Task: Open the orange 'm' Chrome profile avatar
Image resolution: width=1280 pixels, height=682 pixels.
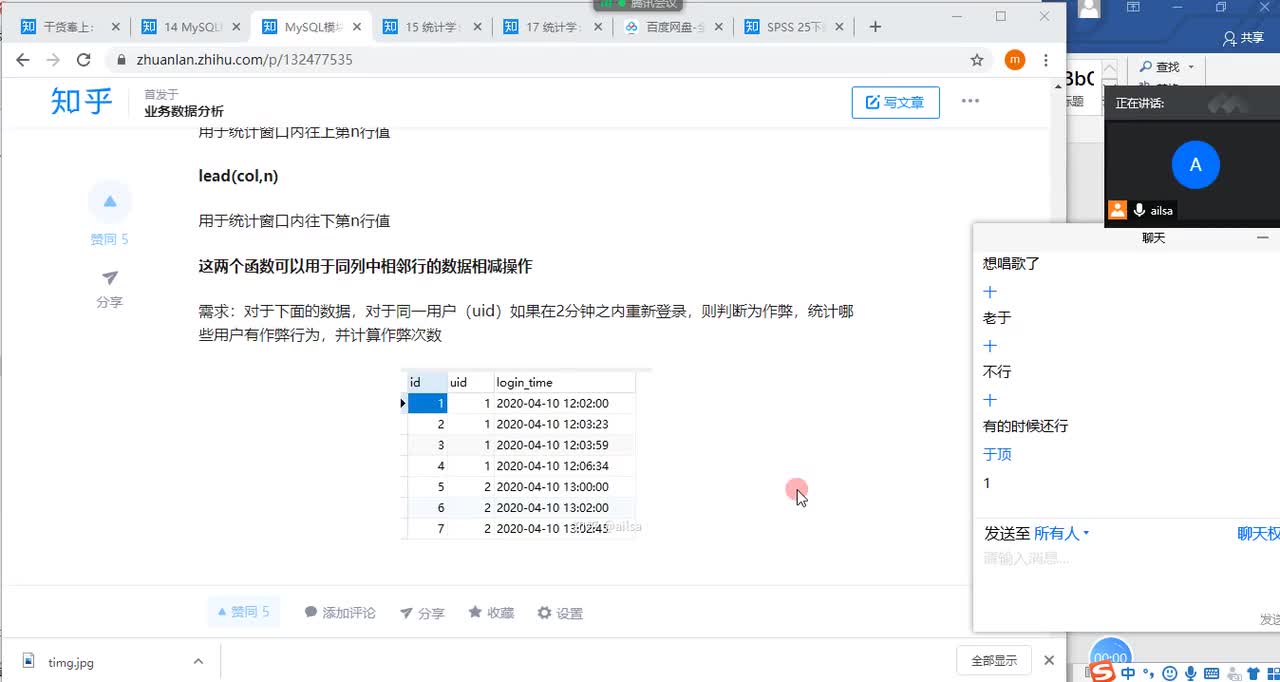Action: point(1015,60)
